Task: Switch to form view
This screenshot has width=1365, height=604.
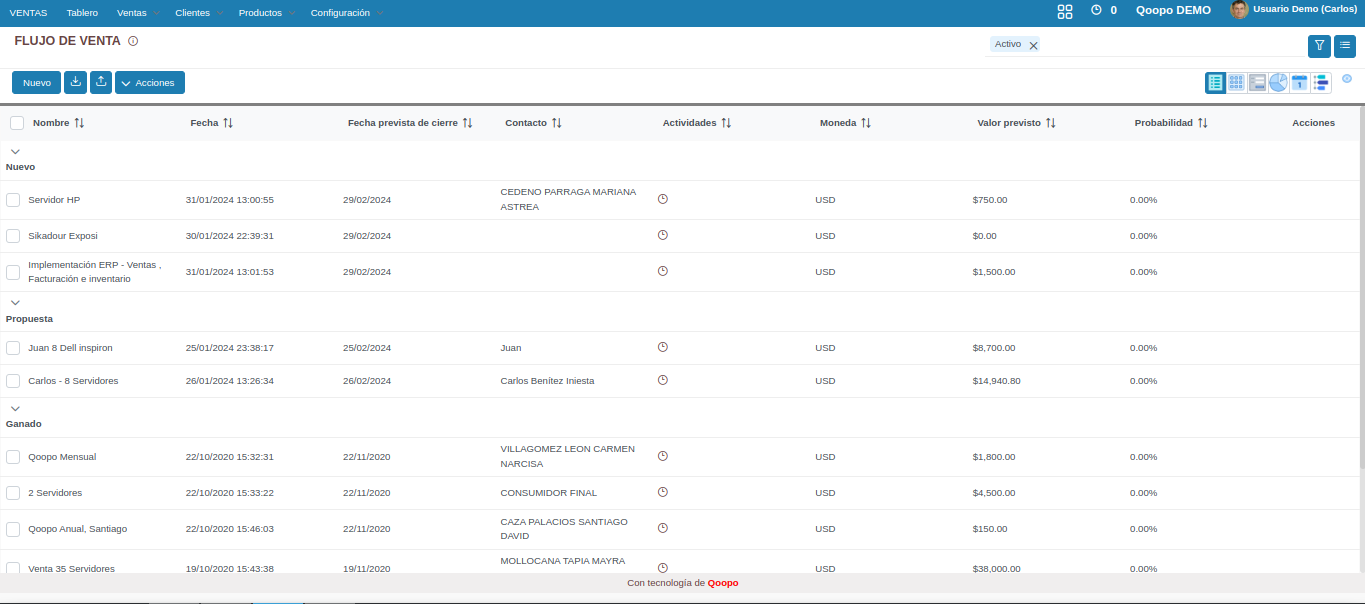Action: [x=1258, y=83]
